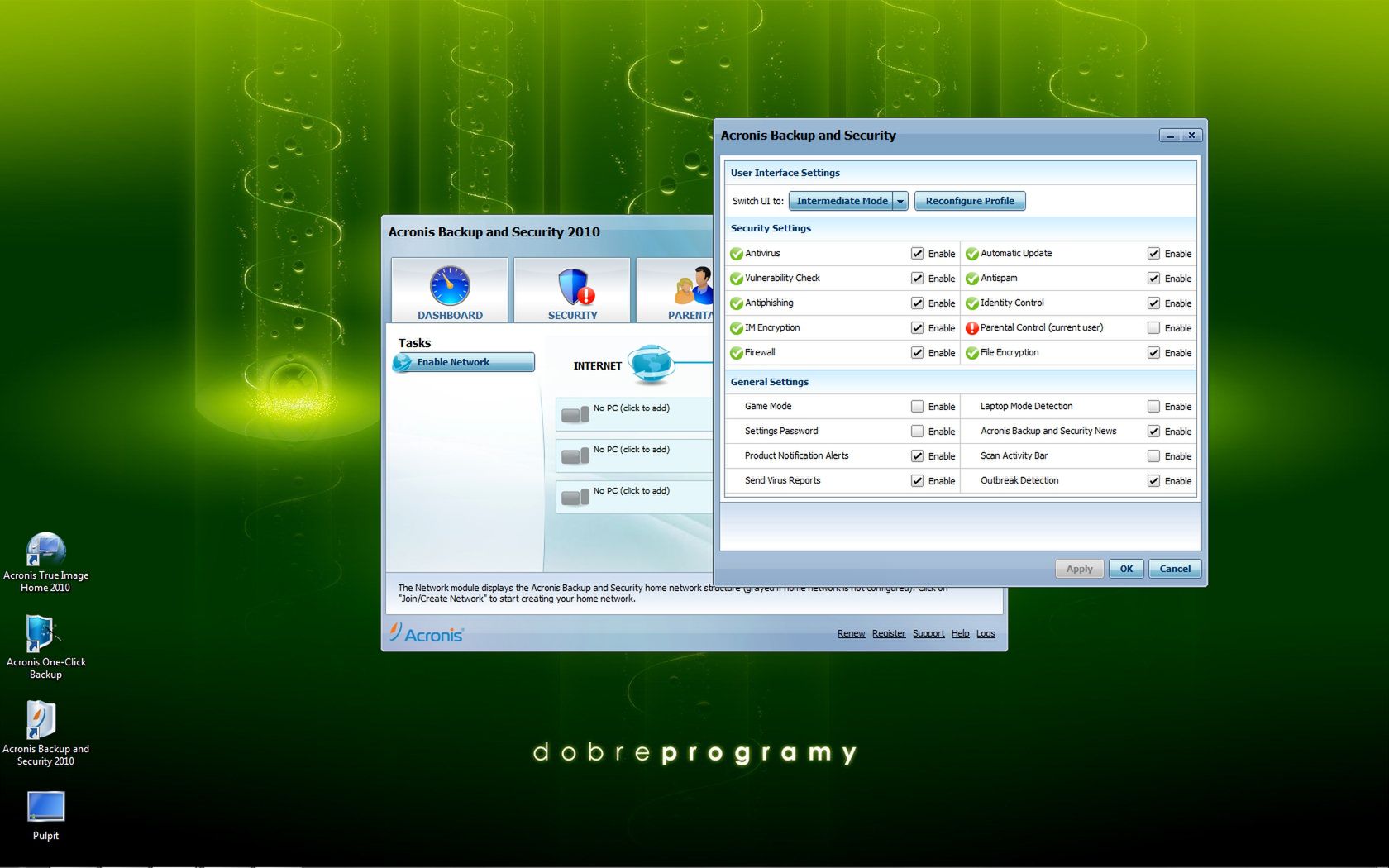
Task: Click the Identity Control status icon
Action: [x=972, y=303]
